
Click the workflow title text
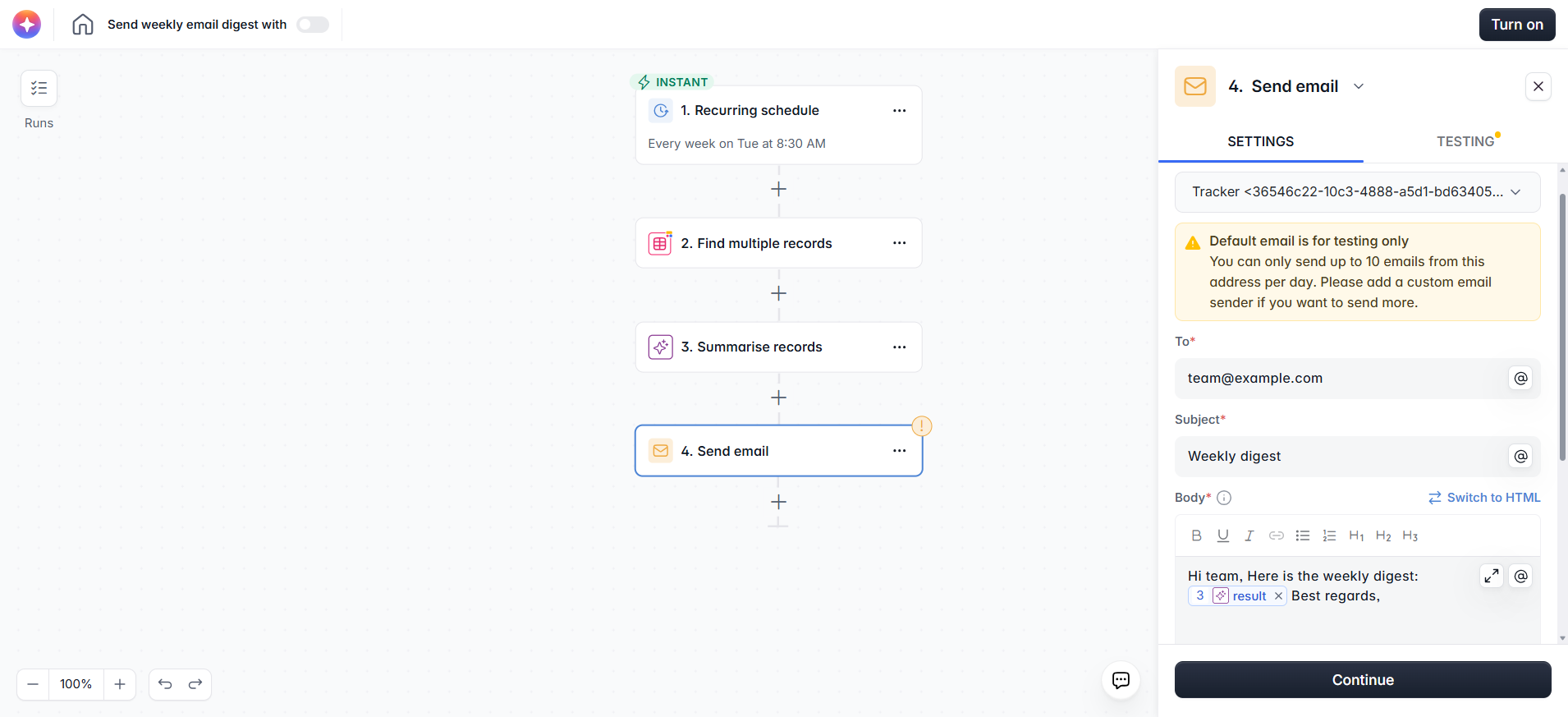point(197,25)
